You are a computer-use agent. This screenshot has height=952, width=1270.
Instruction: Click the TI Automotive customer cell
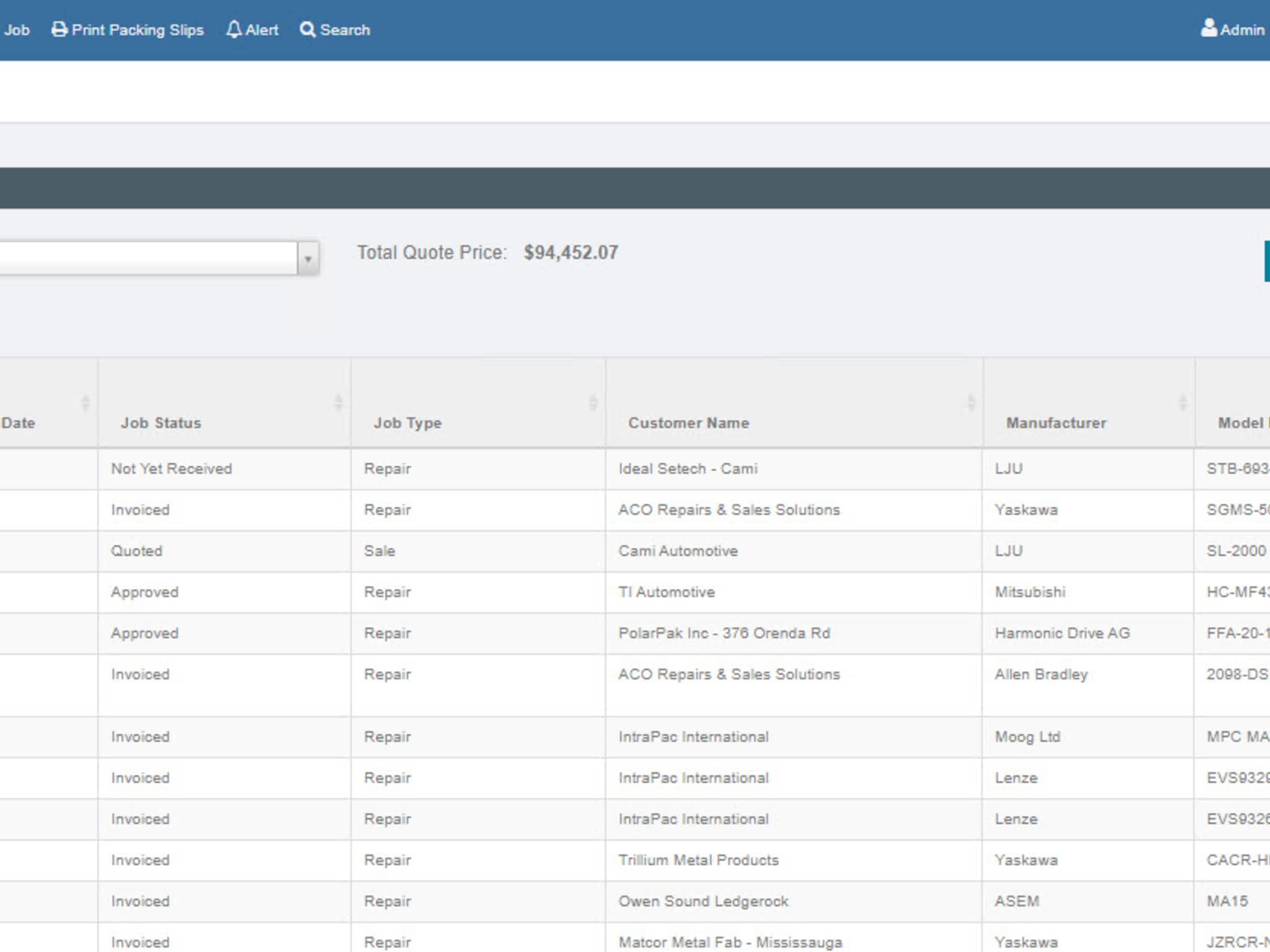pyautogui.click(x=666, y=592)
